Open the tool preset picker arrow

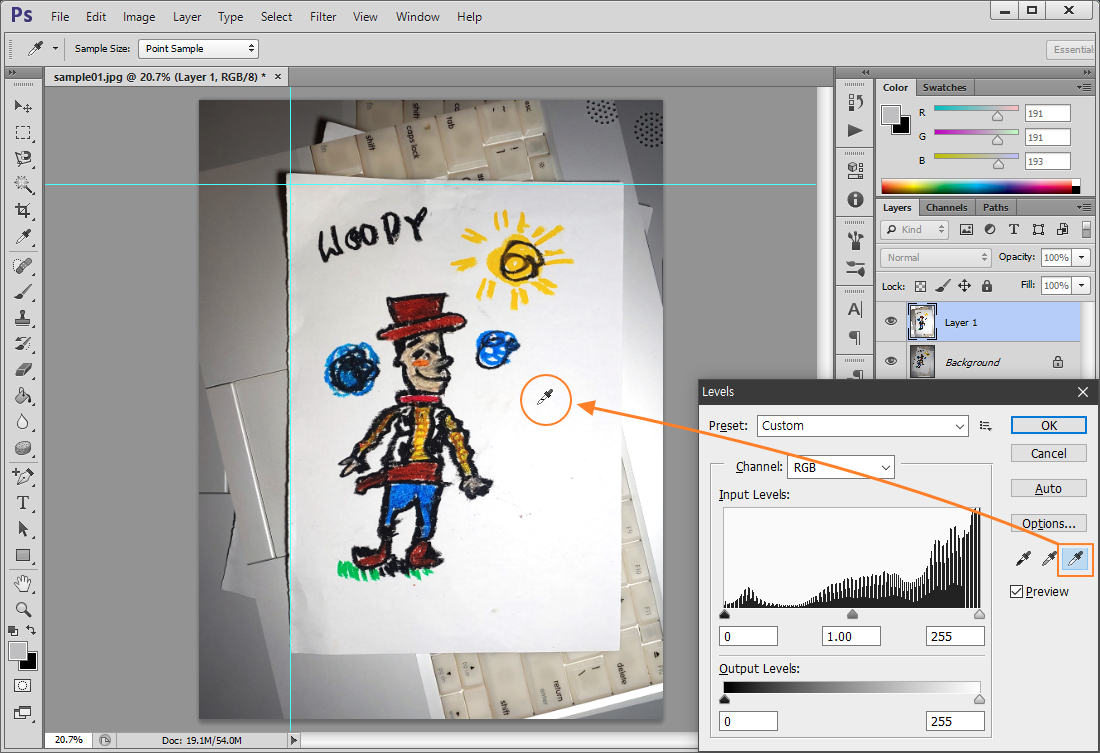55,48
